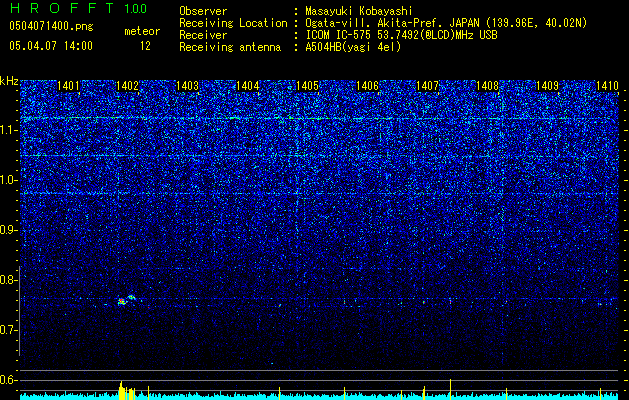Click the 1409 time marker

548,85
